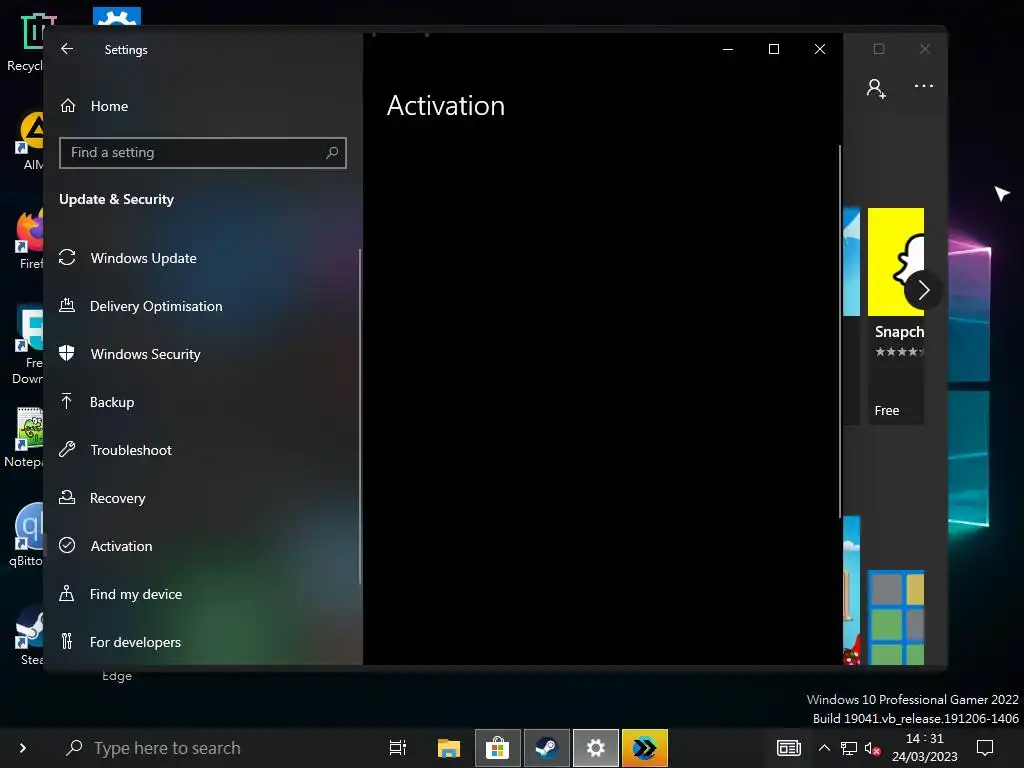Click the Troubleshoot wrench icon

(x=67, y=449)
